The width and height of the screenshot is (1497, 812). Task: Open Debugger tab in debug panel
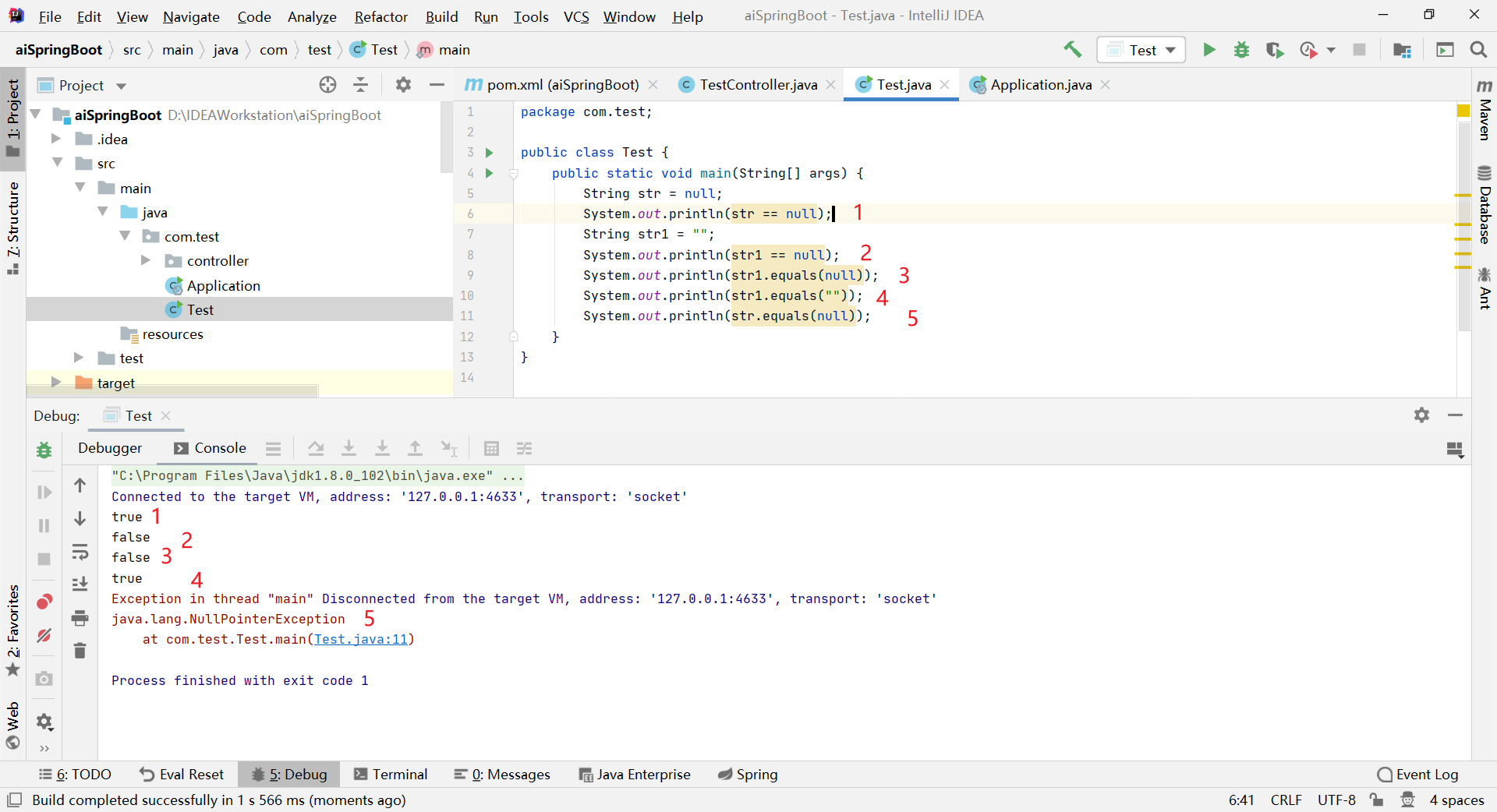tap(110, 448)
